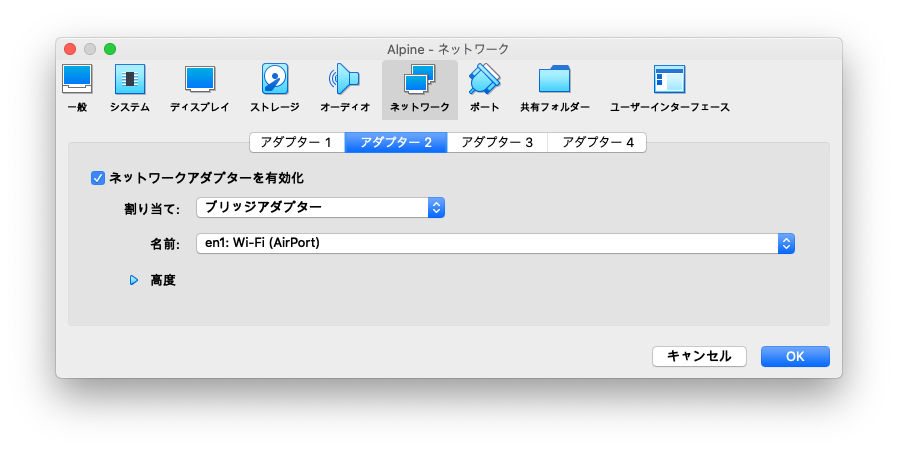The height and width of the screenshot is (452, 898).
Task: Switch to アダプター 4 tab
Action: click(x=597, y=142)
